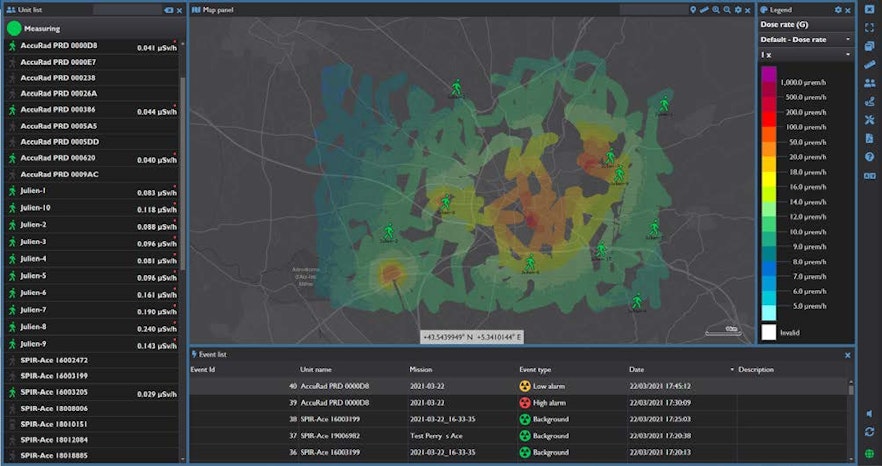
Task: Select the ruler measure tool in Map panel
Action: tap(704, 9)
